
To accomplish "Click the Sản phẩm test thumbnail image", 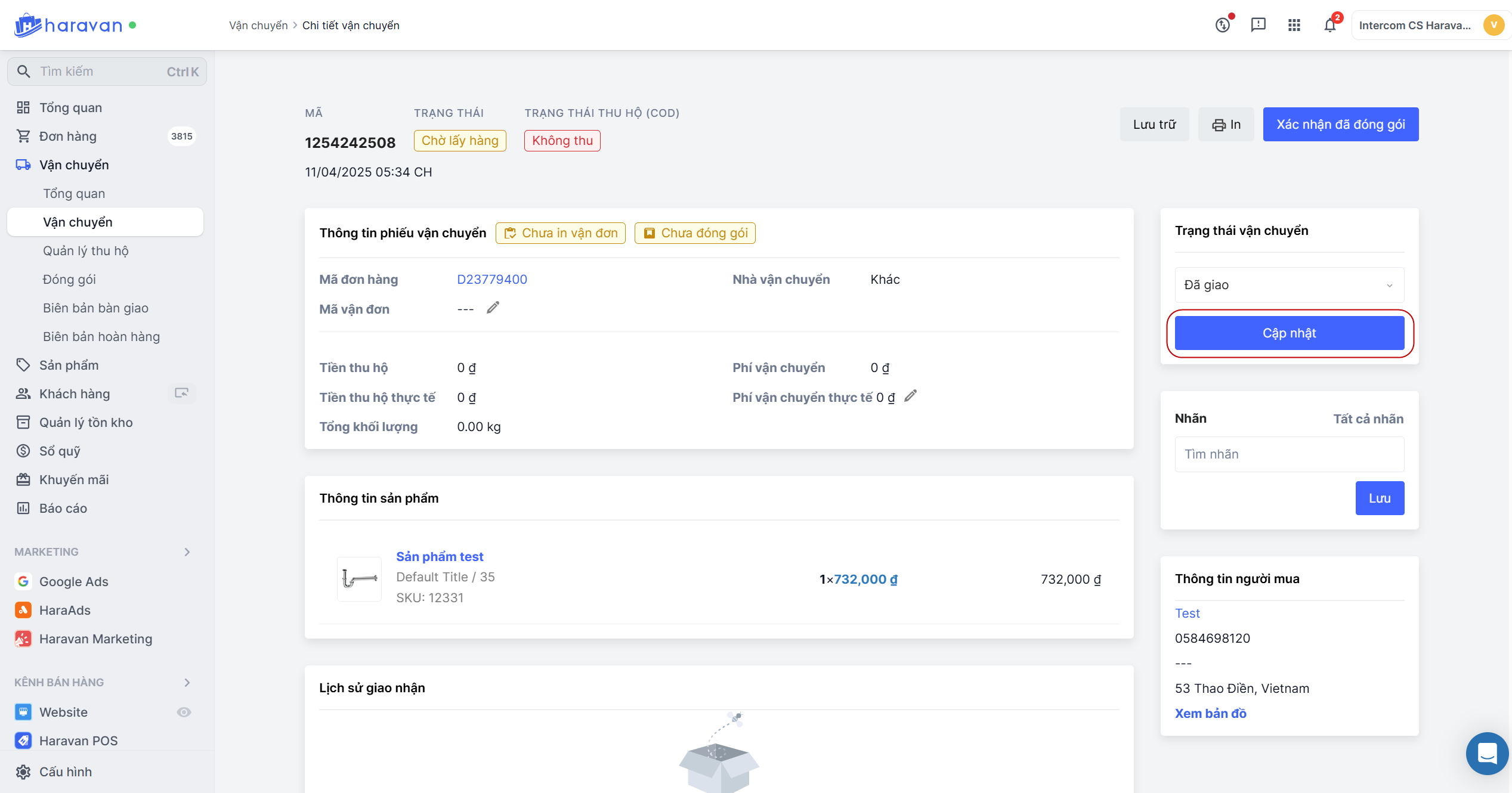I will [x=359, y=579].
